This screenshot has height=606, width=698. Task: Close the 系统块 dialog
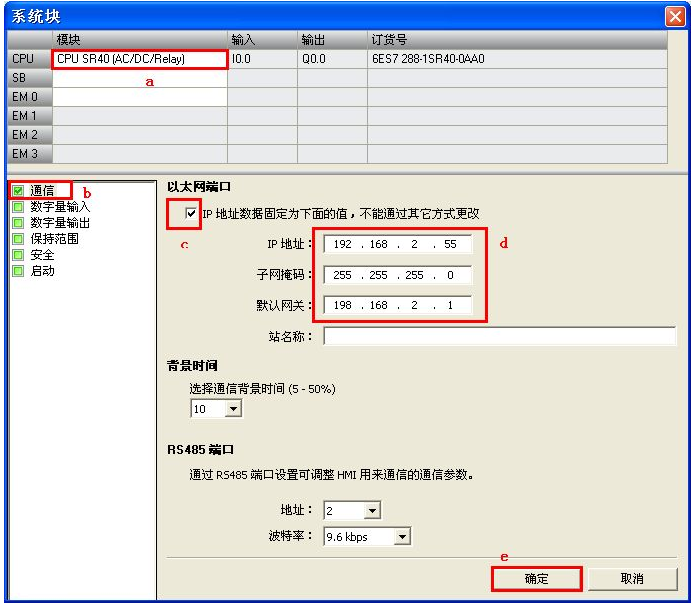point(675,16)
